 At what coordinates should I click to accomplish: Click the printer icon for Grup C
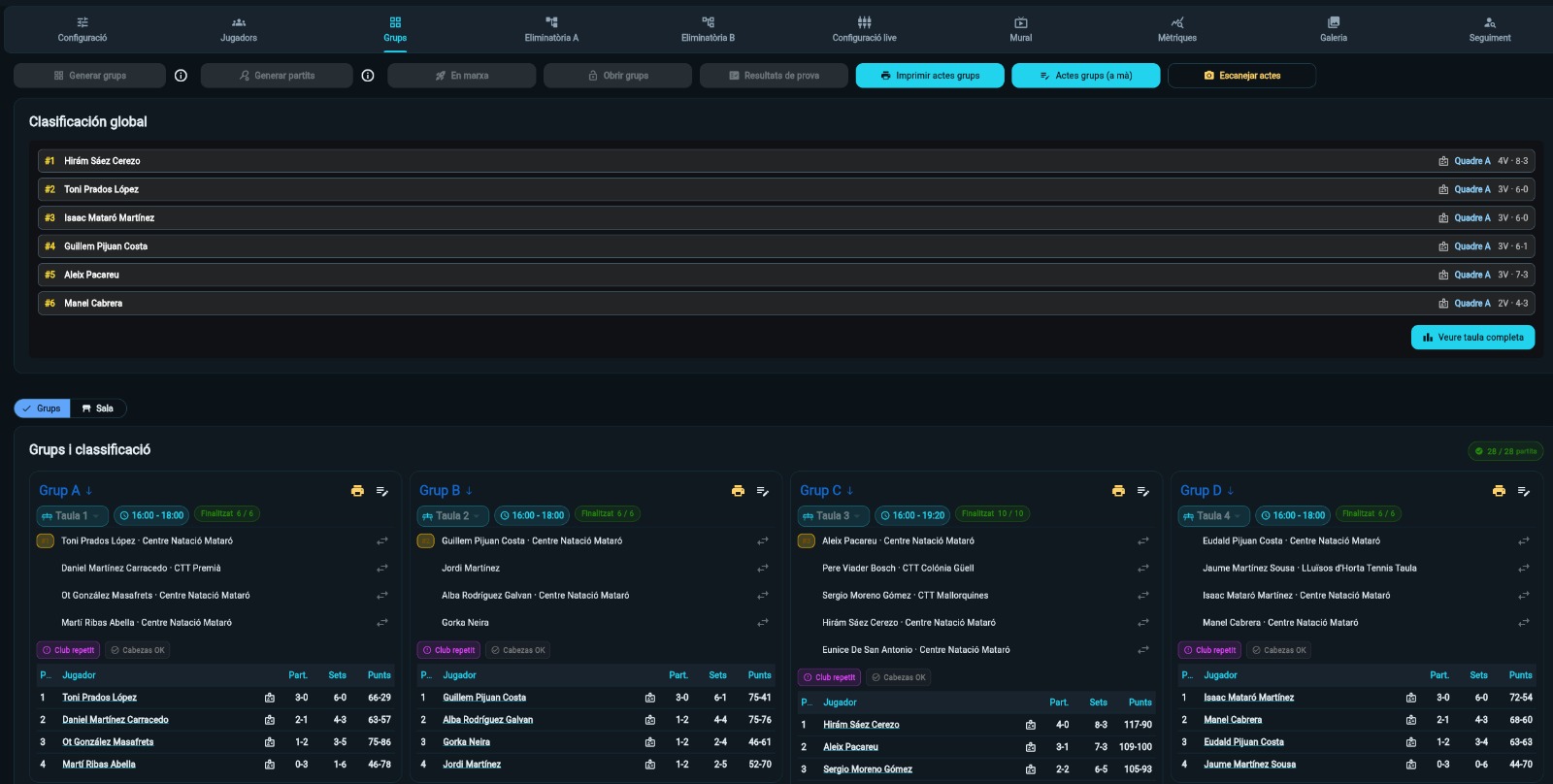(1118, 491)
